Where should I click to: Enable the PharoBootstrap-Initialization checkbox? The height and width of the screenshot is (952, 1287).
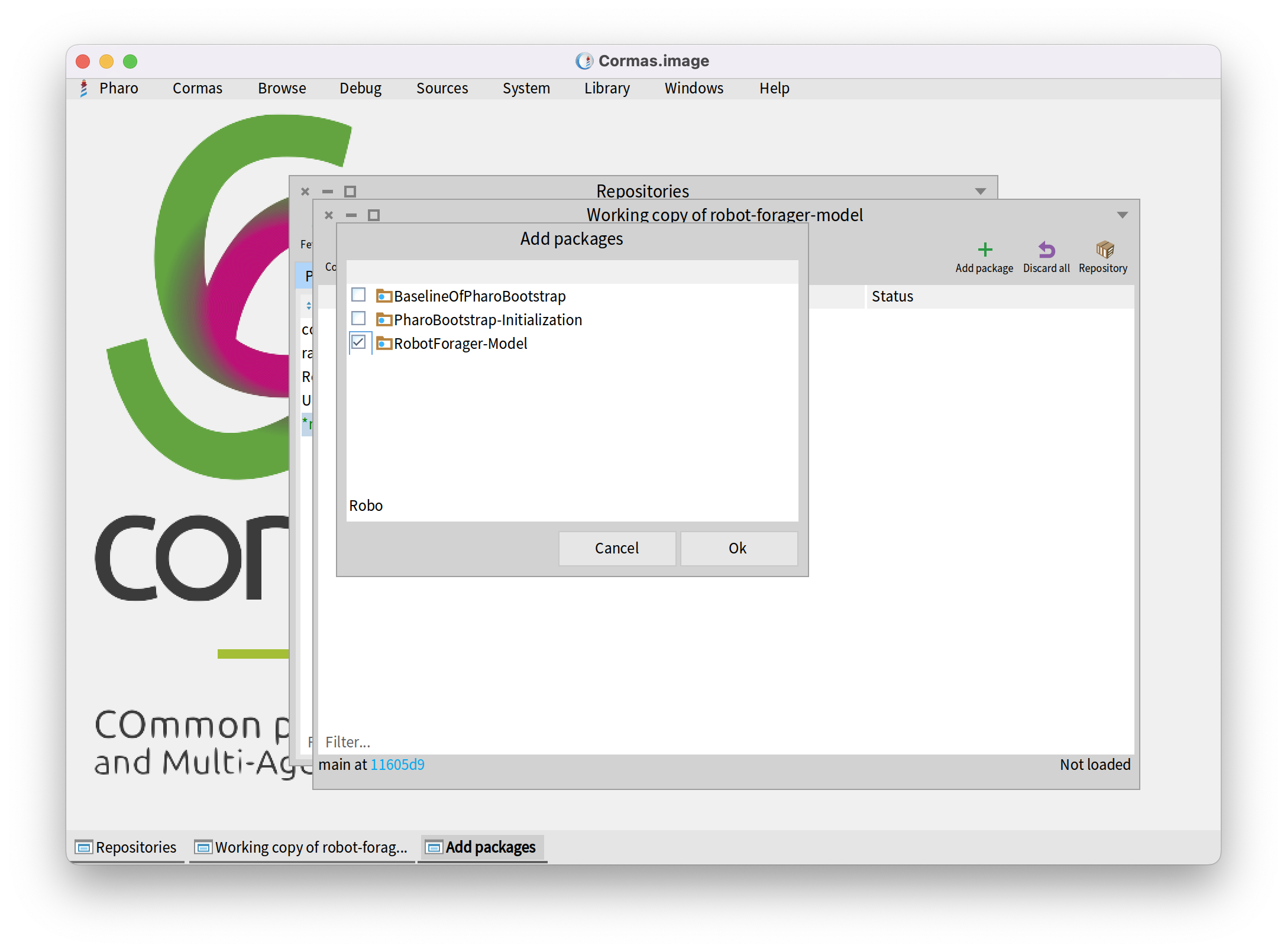tap(358, 319)
